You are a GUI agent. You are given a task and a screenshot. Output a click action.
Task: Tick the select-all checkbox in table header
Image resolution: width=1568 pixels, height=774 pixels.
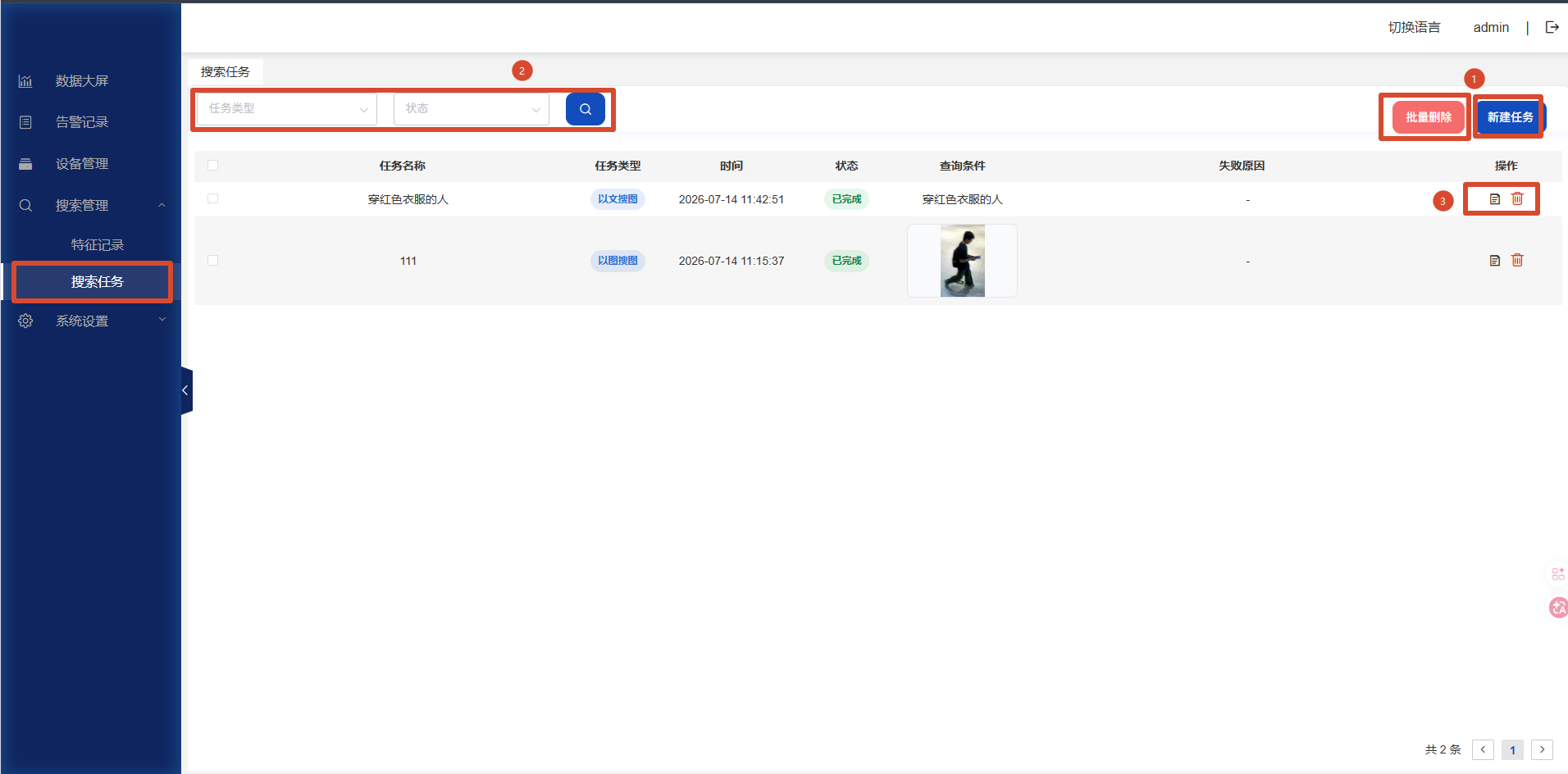[213, 166]
